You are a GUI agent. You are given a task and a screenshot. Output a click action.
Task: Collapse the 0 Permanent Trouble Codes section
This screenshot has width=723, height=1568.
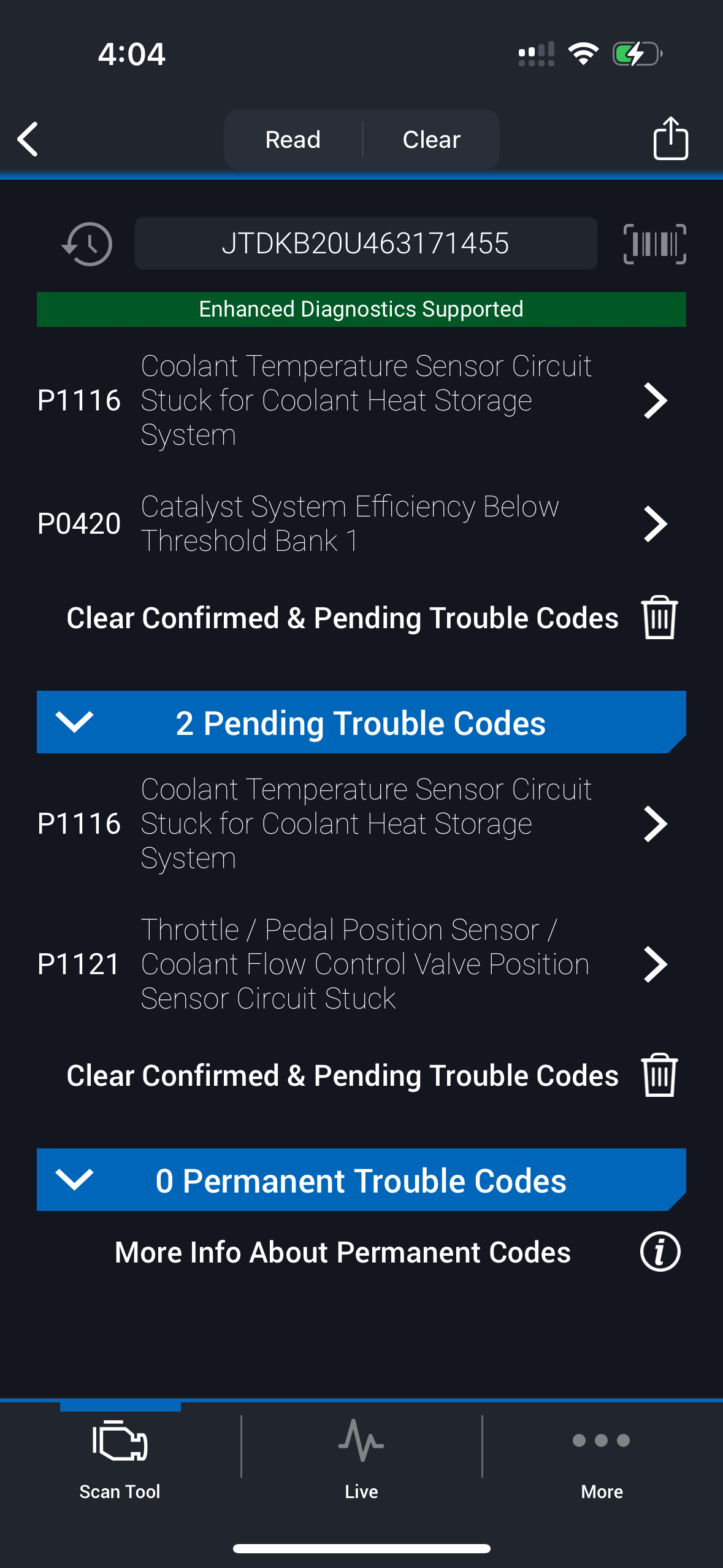pyautogui.click(x=74, y=1179)
